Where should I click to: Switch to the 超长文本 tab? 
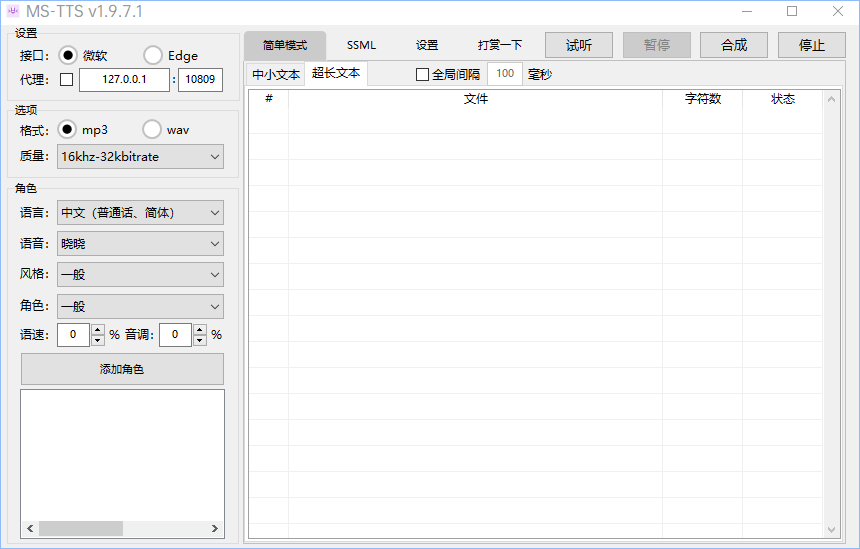(x=336, y=73)
